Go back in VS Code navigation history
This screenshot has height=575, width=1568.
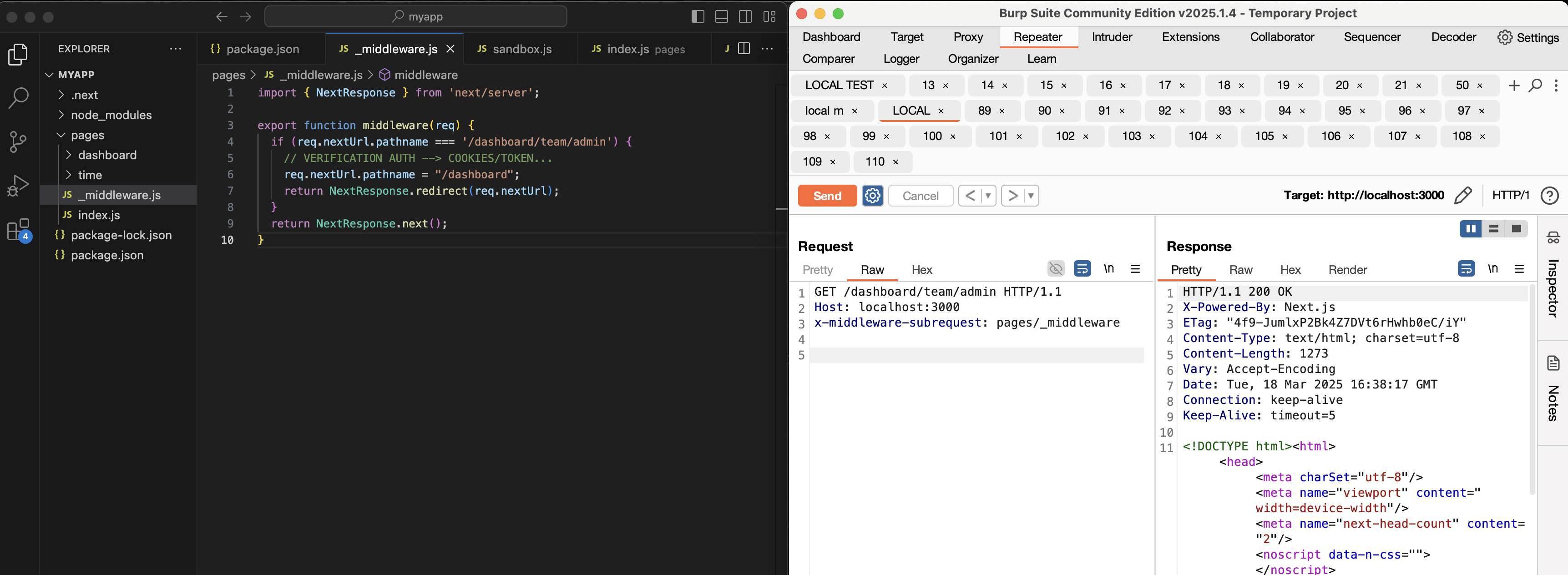click(x=222, y=16)
